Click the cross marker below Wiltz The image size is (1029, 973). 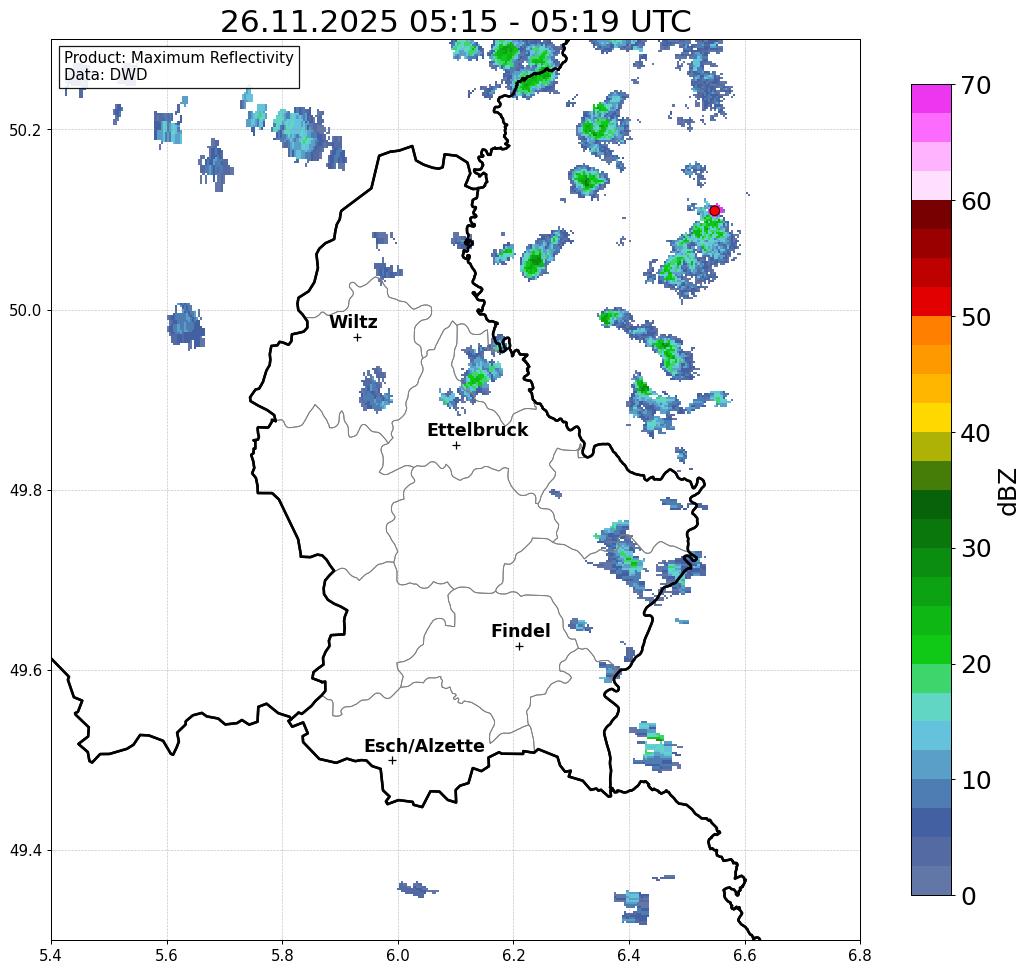[x=358, y=338]
